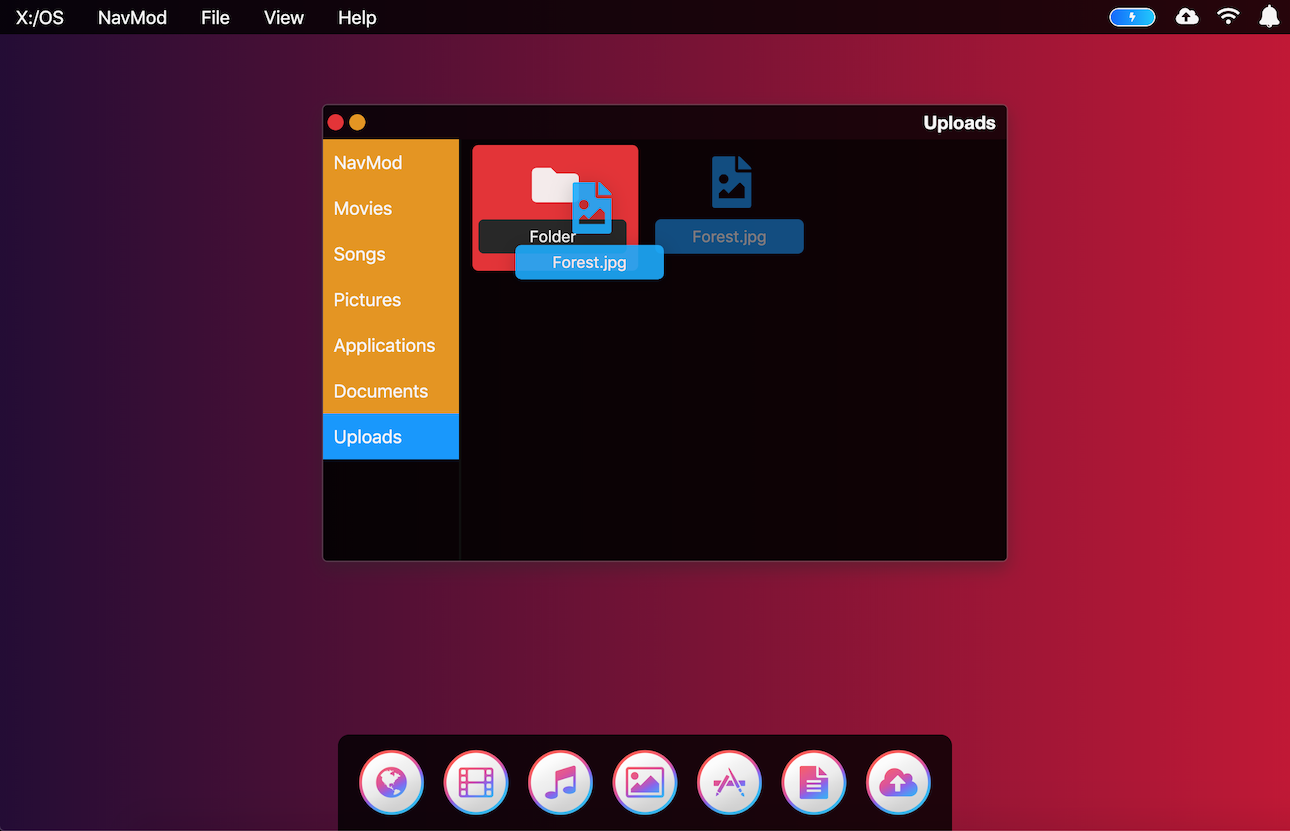The image size is (1290, 831).
Task: Launch the Applications dock icon
Action: tap(729, 782)
